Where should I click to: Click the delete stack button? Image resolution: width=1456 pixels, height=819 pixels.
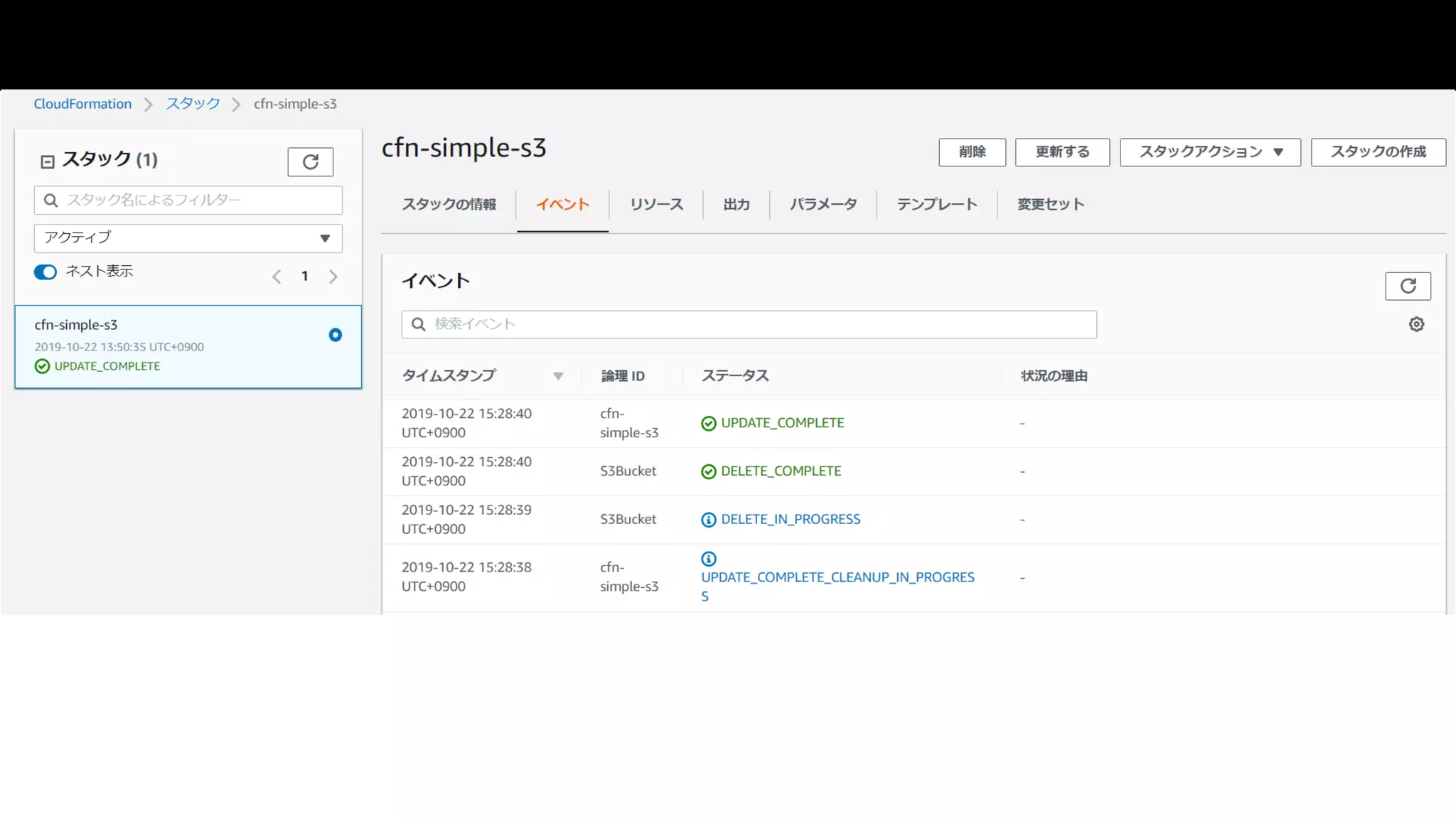point(972,152)
